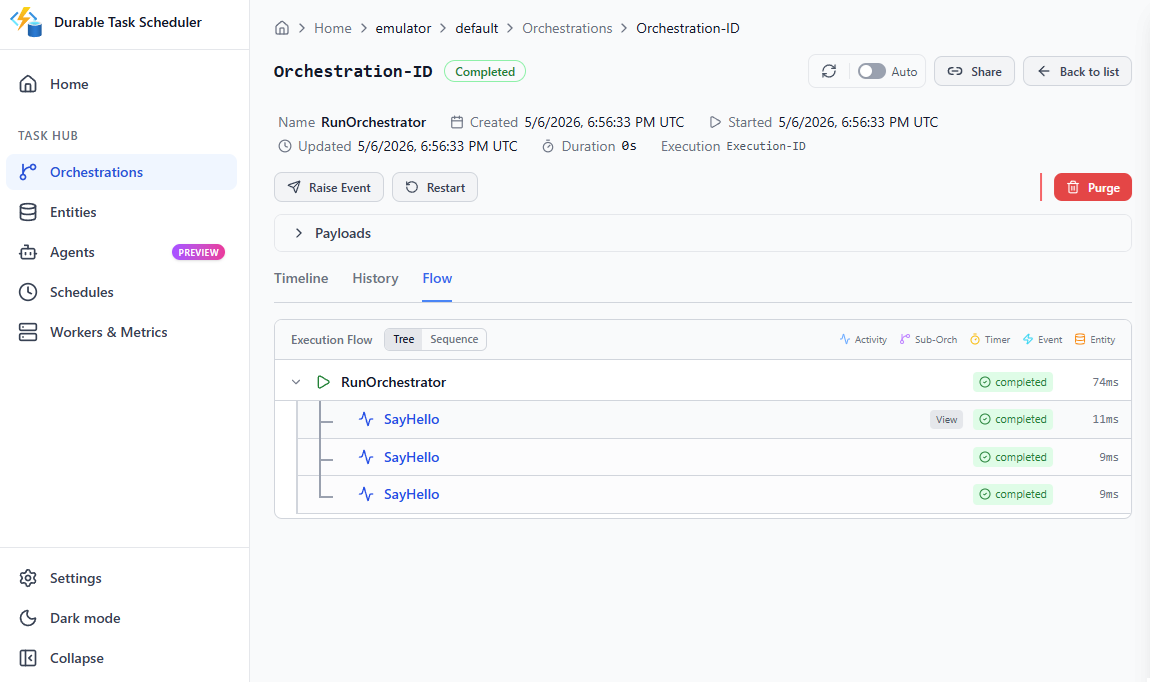Click the Raise Event button
Viewport: 1152px width, 682px height.
tap(328, 187)
